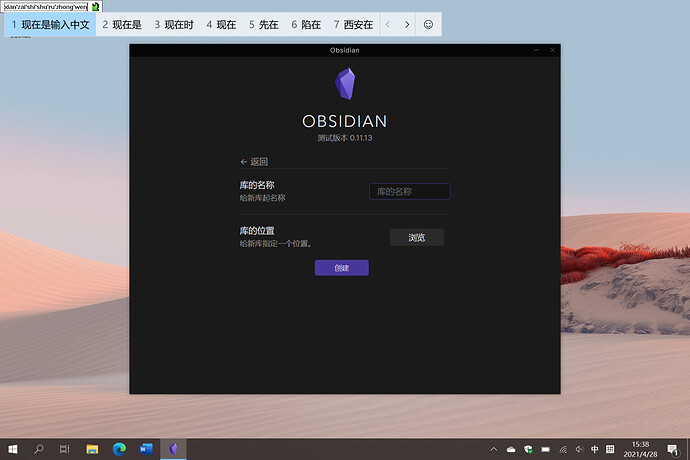Expand hidden system tray icons
Screen dimensions: 690x460
494,449
